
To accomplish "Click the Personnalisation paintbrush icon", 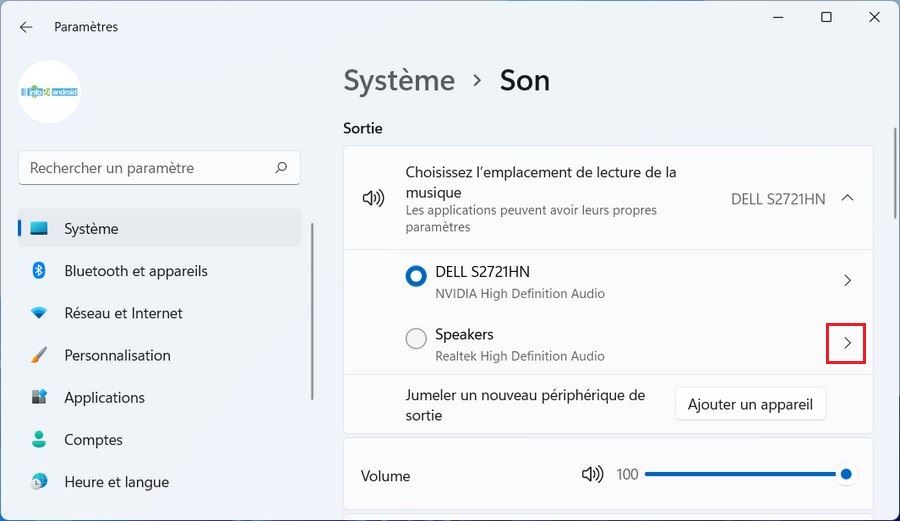I will pyautogui.click(x=39, y=355).
